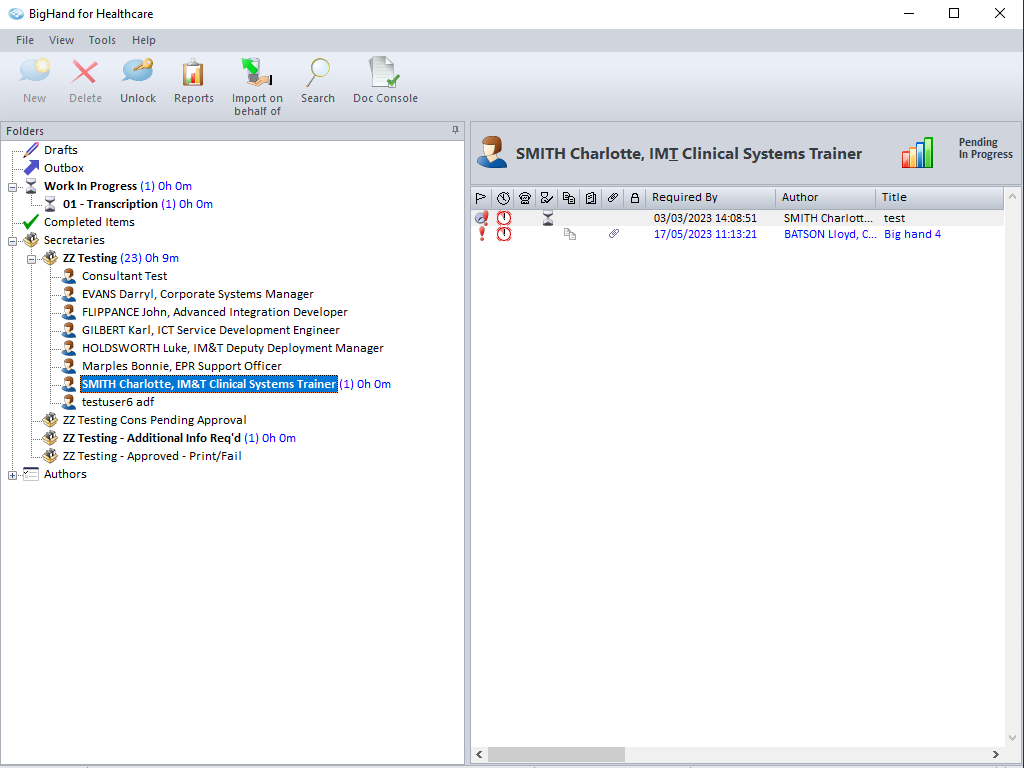Click the padlock column header icon
This screenshot has width=1024, height=768.
[x=635, y=198]
